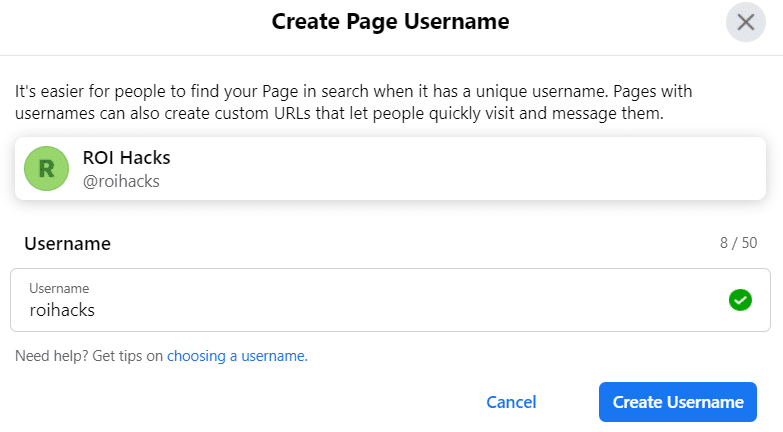Image resolution: width=783 pixels, height=432 pixels.
Task: Confirm with Create Username button
Action: click(x=678, y=402)
